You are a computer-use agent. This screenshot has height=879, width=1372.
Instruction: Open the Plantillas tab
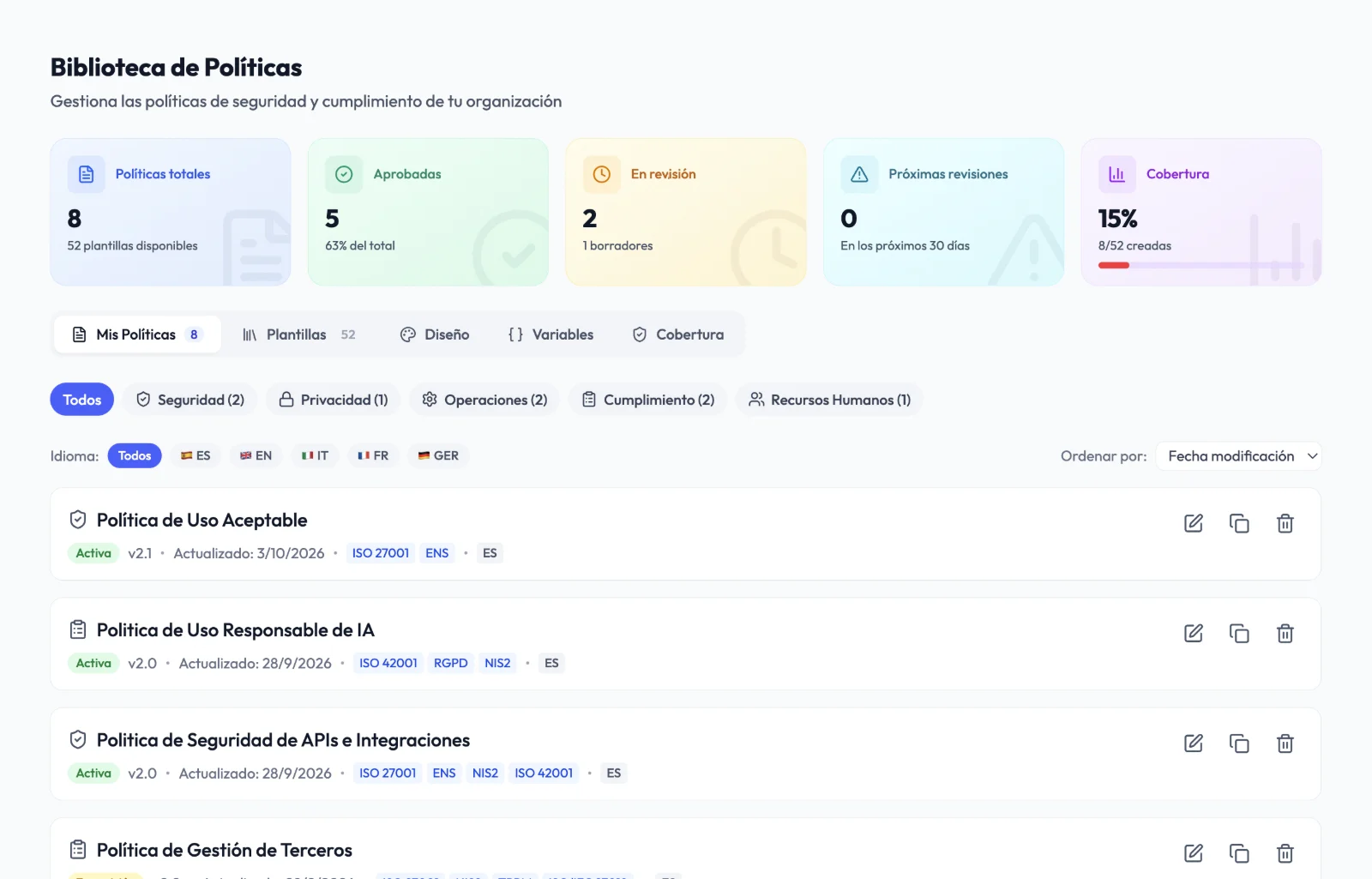pyautogui.click(x=298, y=334)
